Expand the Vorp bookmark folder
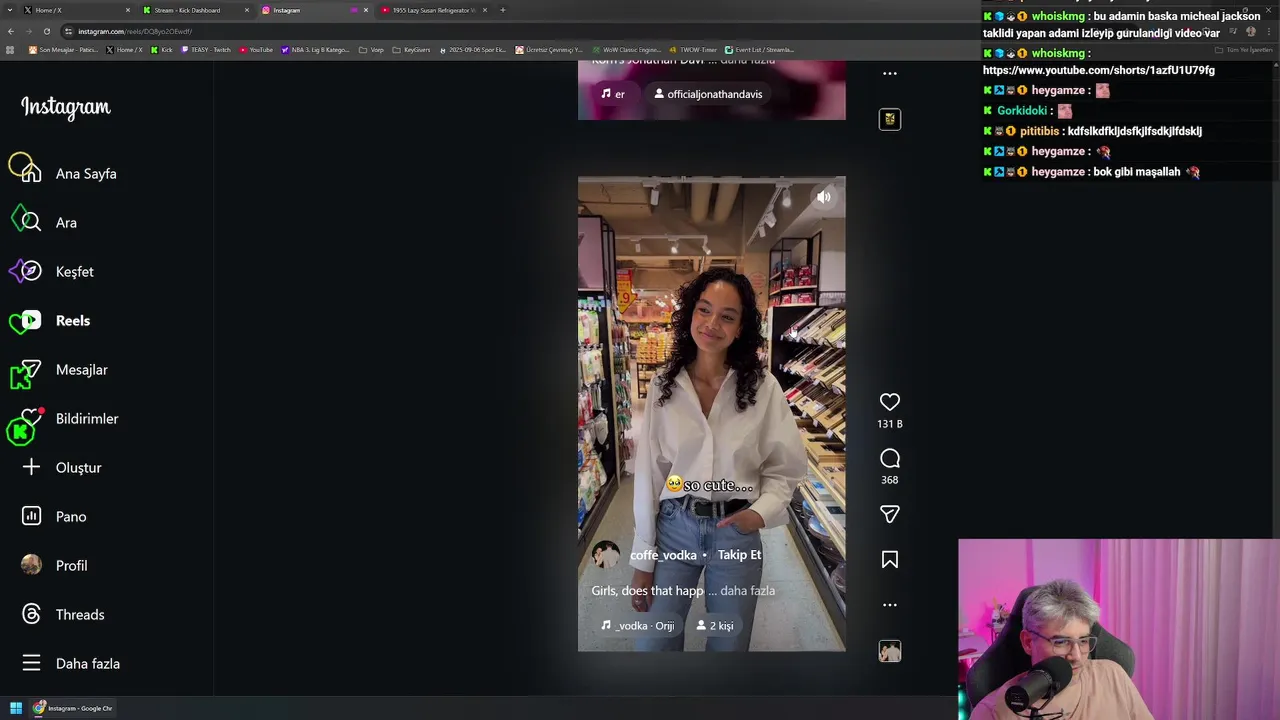Screen dimensions: 1280x720 pyautogui.click(x=371, y=50)
